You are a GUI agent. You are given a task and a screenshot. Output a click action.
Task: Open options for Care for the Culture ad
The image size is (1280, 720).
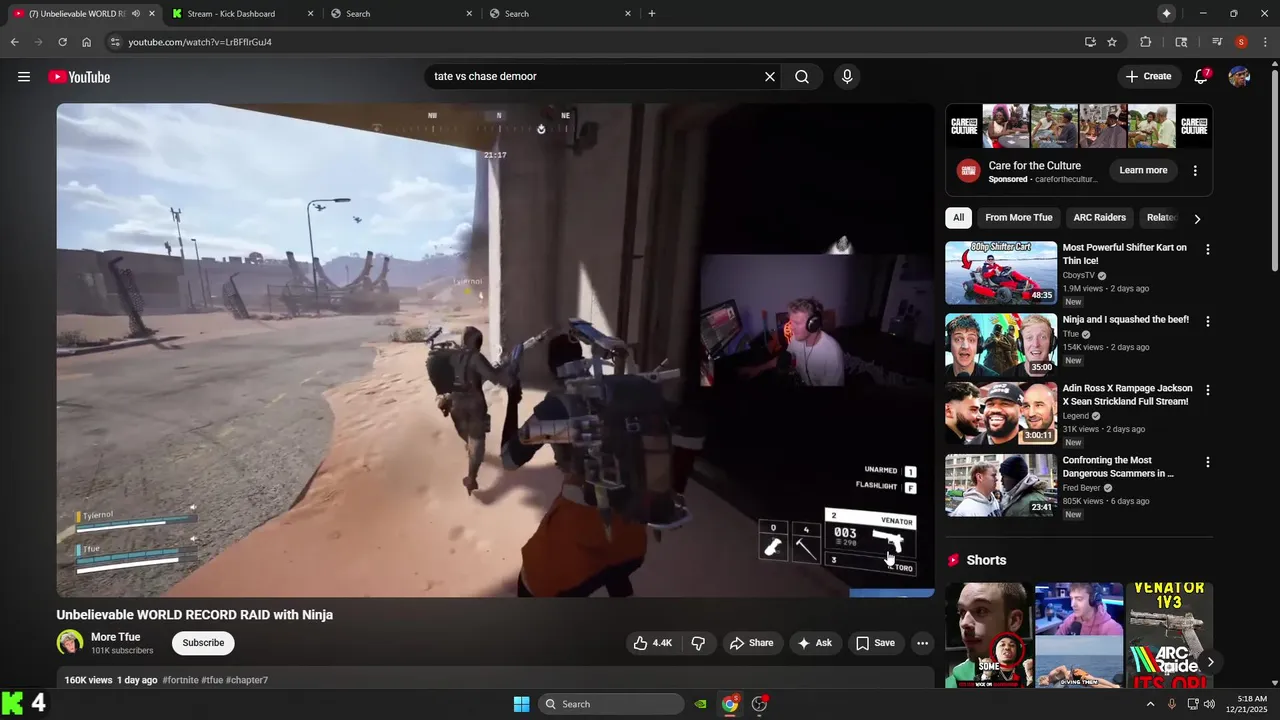(1195, 171)
